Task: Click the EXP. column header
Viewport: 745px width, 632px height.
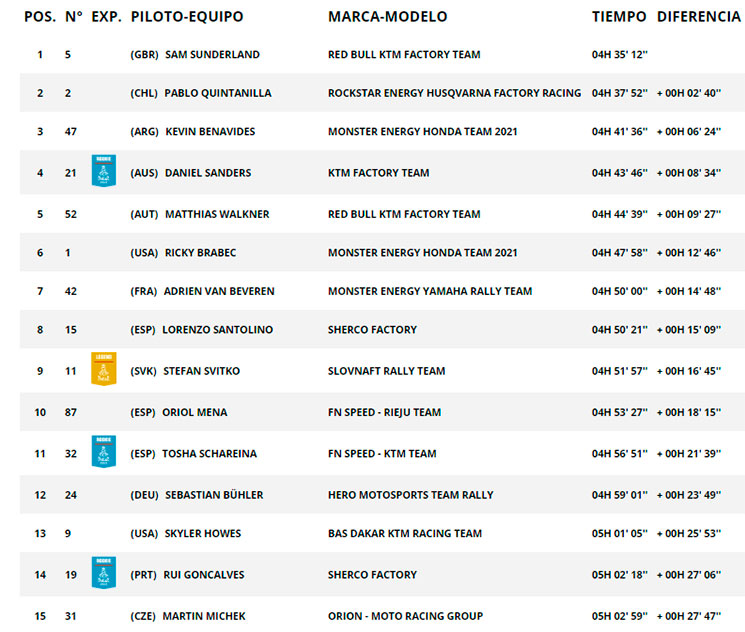Action: [106, 17]
